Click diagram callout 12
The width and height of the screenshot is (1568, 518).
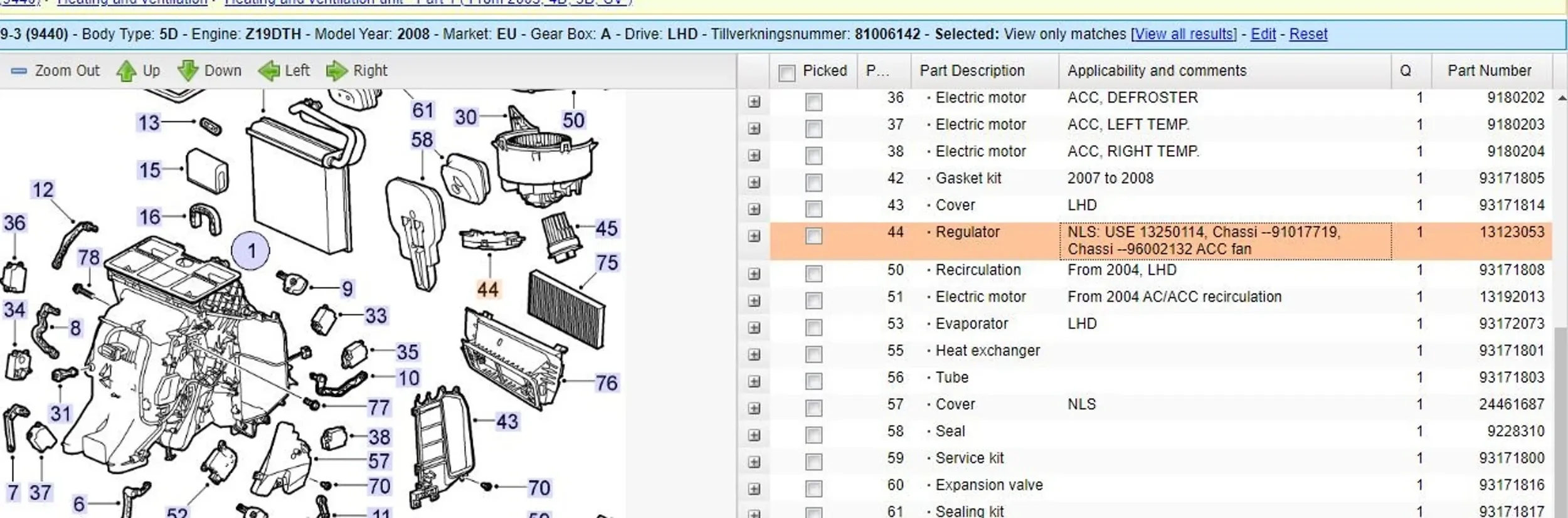tap(43, 189)
